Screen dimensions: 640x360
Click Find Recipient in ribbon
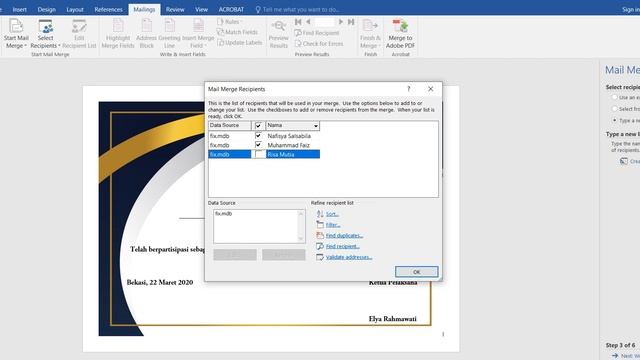[317, 33]
